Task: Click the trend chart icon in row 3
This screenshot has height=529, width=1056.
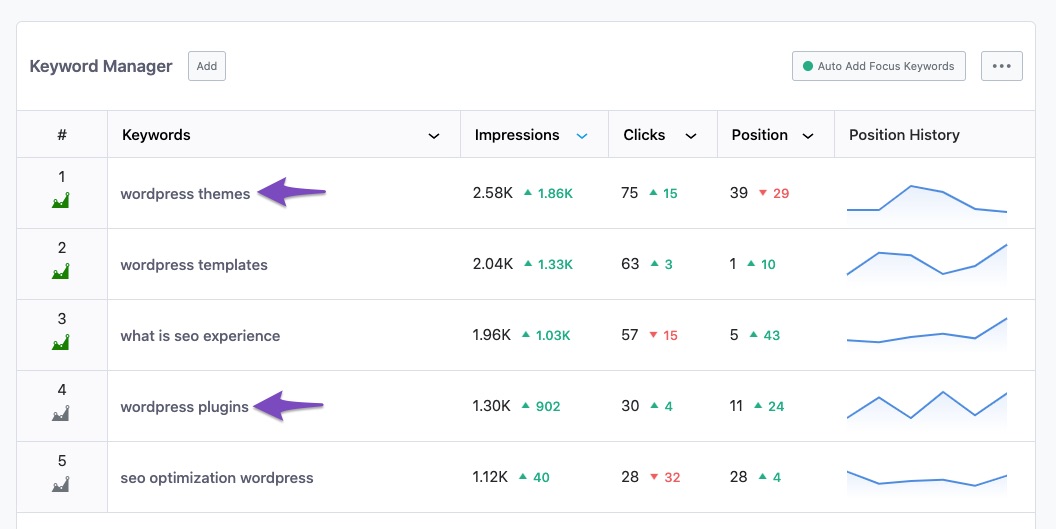Action: (62, 343)
